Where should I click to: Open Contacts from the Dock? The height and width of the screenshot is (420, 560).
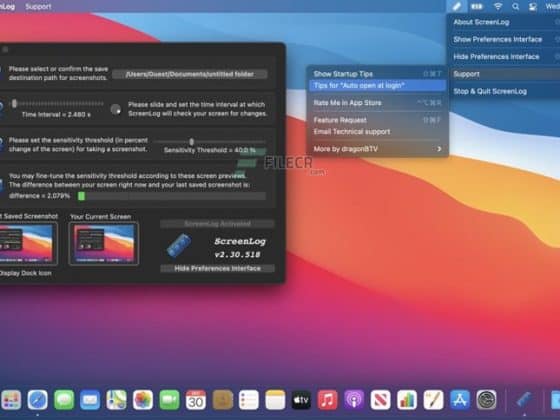[222, 400]
